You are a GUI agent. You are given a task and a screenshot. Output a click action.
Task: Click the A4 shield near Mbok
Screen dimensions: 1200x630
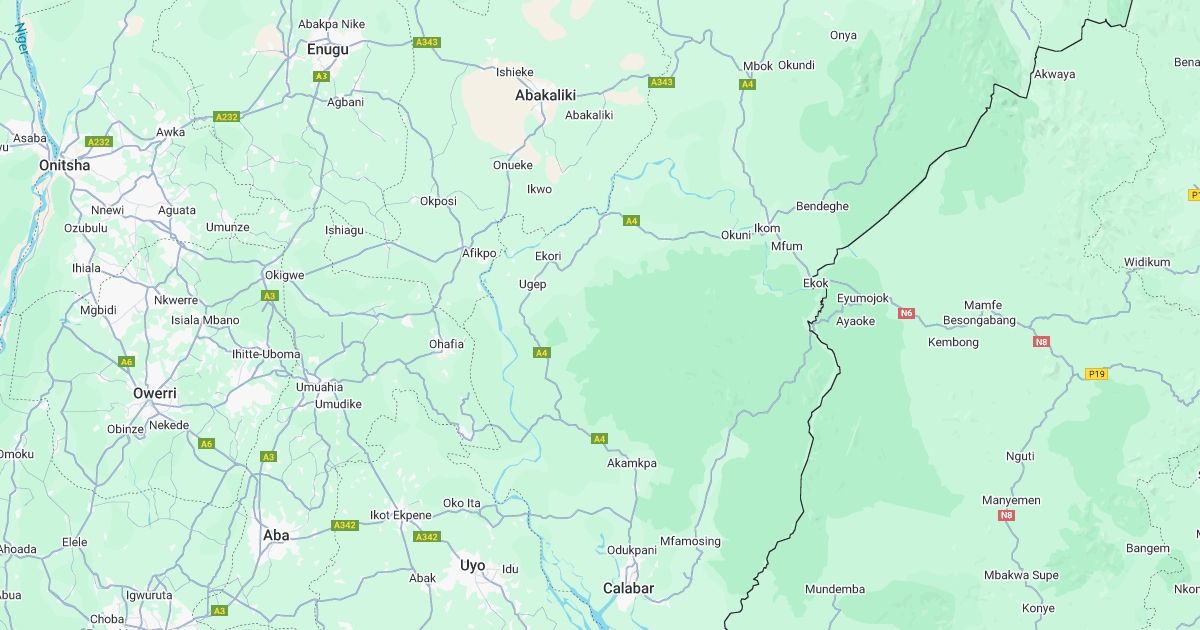(747, 84)
